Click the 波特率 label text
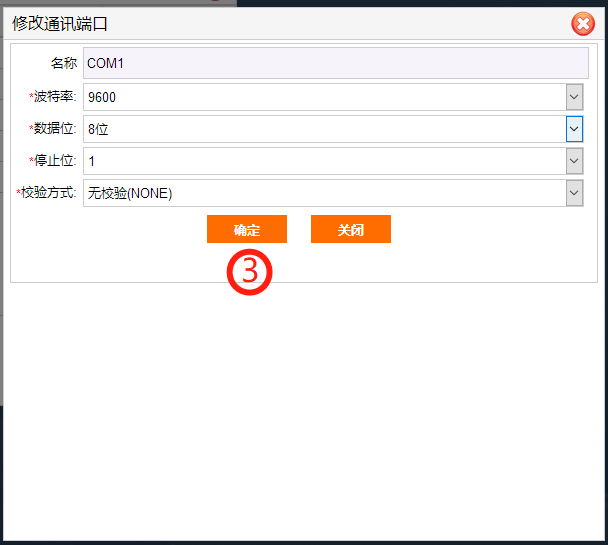Viewport: 608px width, 545px height. 55,97
